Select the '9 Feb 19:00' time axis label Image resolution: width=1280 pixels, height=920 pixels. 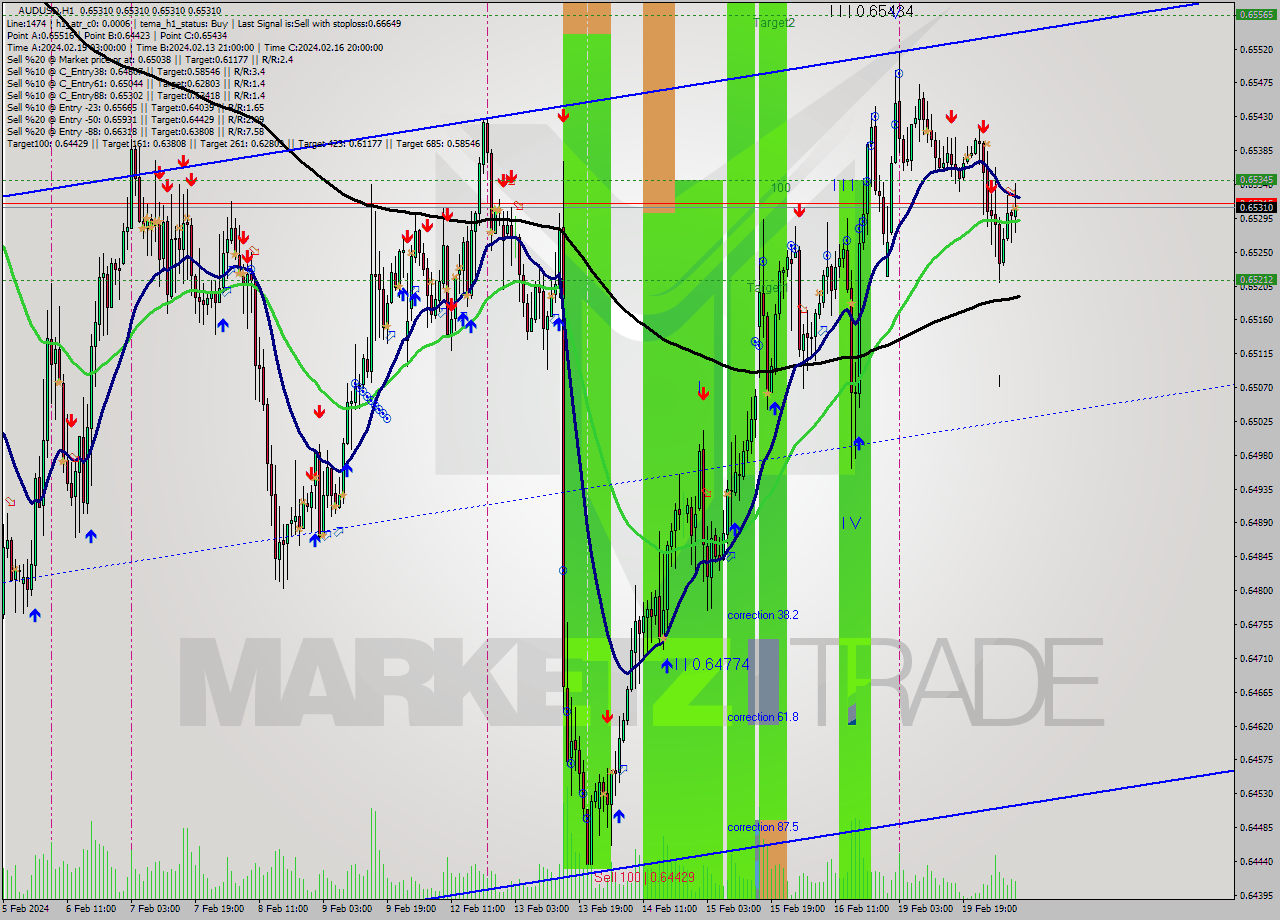coord(411,910)
